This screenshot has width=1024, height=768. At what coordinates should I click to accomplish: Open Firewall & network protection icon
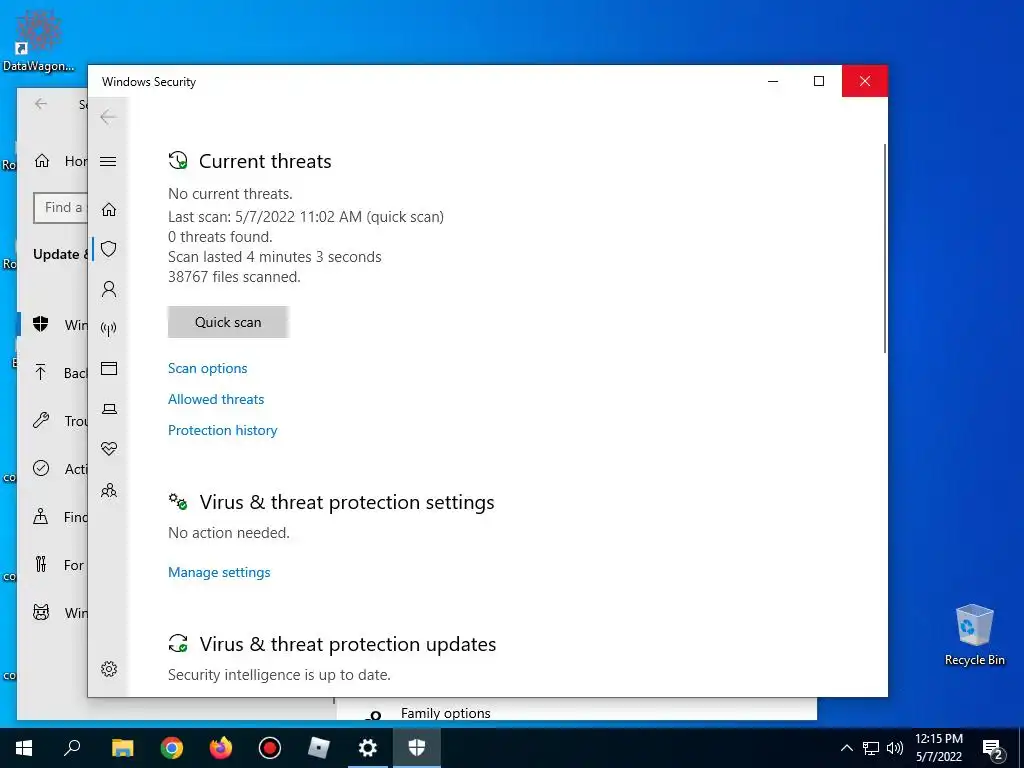pyautogui.click(x=109, y=328)
